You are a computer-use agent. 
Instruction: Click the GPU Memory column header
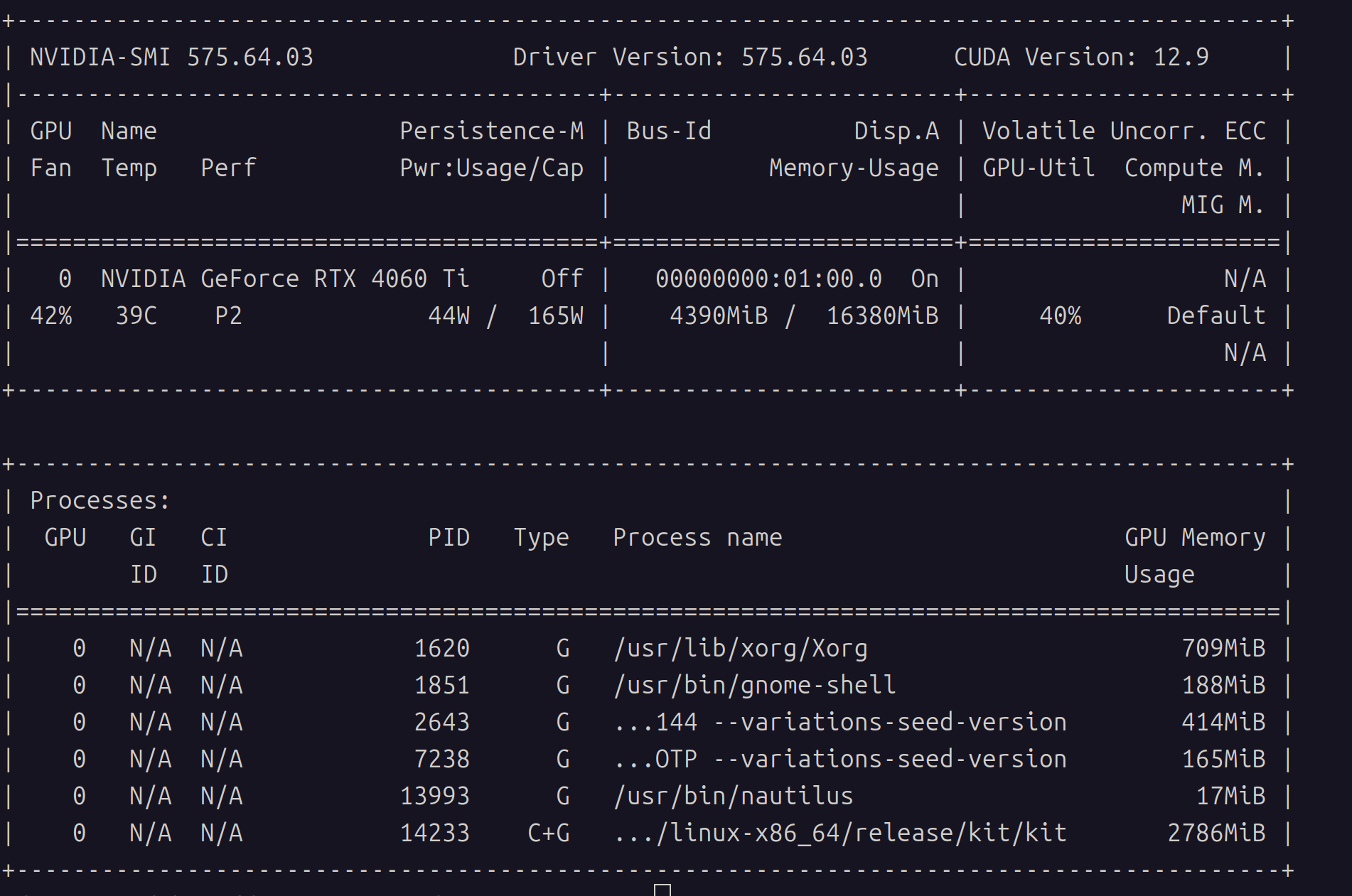coord(1195,538)
